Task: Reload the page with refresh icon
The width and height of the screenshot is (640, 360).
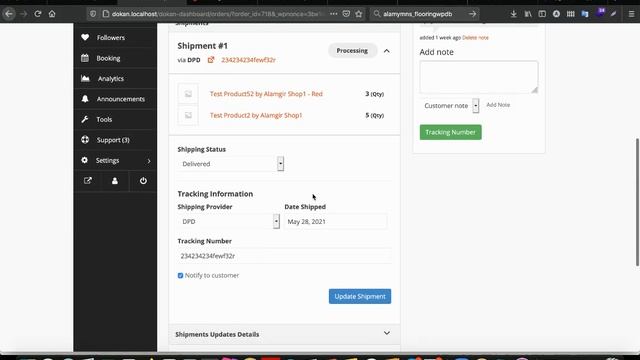Action: 38,14
